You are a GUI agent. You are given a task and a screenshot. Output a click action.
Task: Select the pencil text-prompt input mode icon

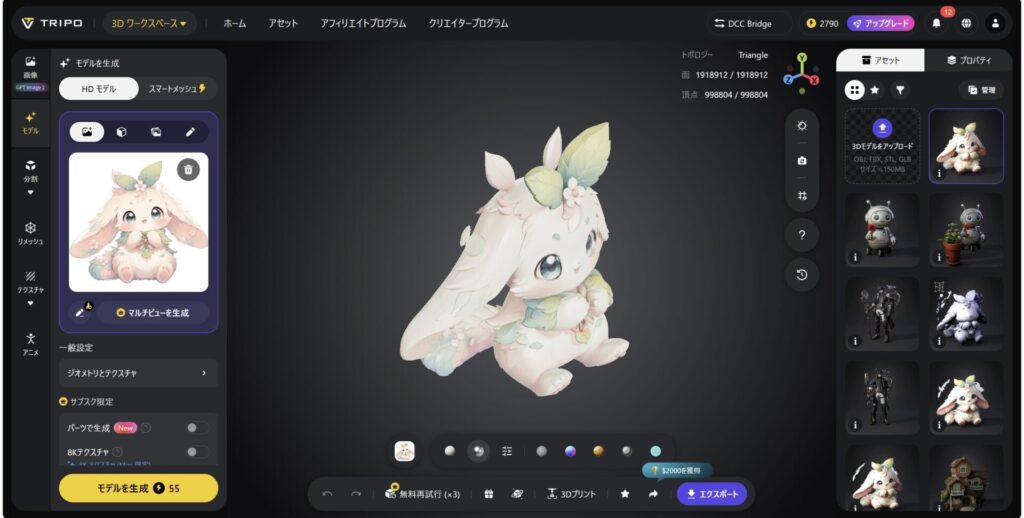point(190,132)
